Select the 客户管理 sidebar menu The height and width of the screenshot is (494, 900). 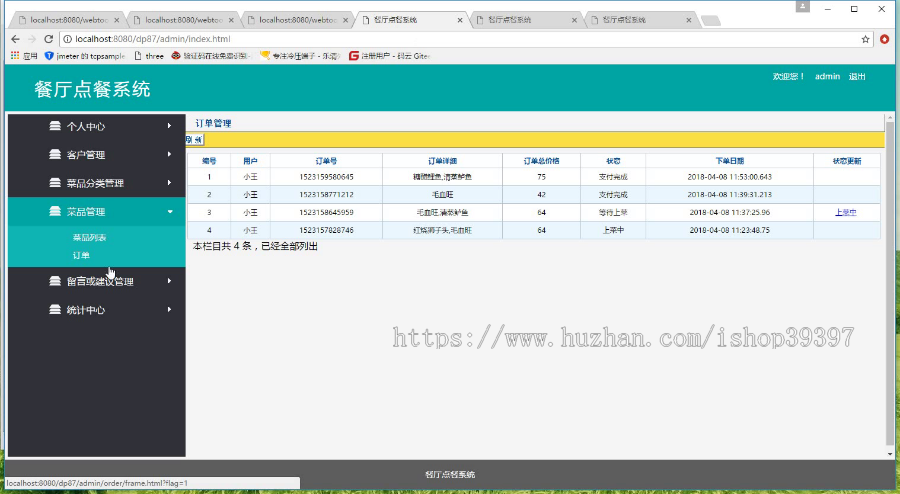click(96, 154)
